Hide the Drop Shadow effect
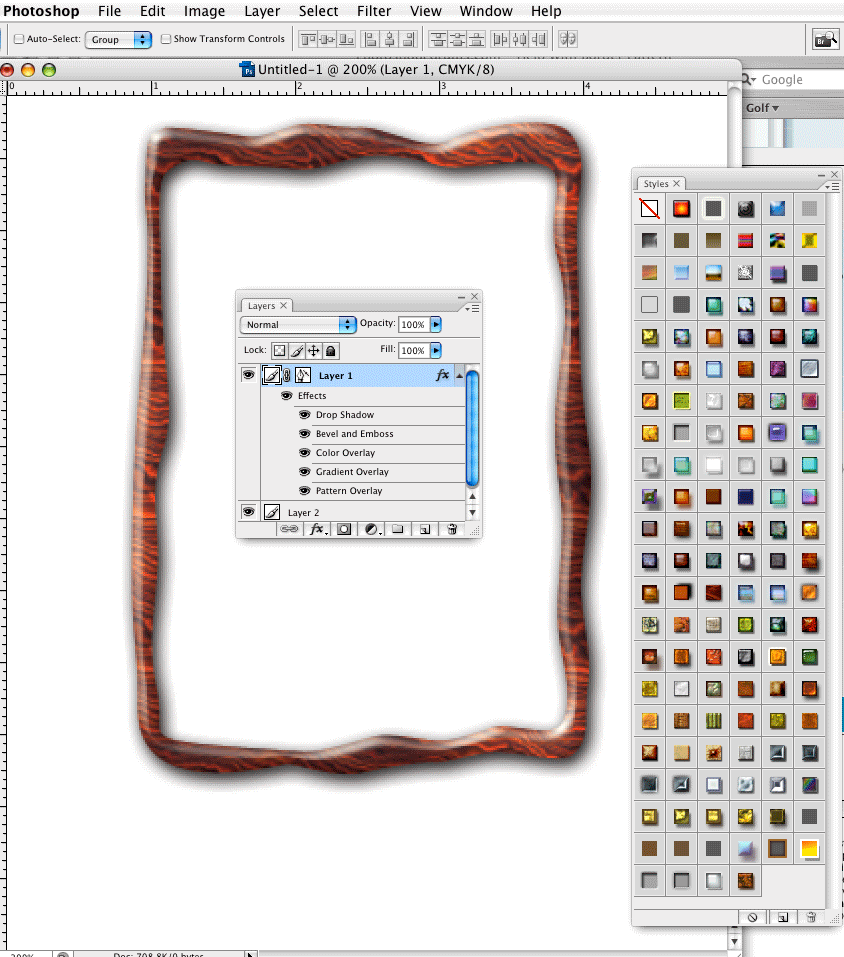 [x=305, y=415]
